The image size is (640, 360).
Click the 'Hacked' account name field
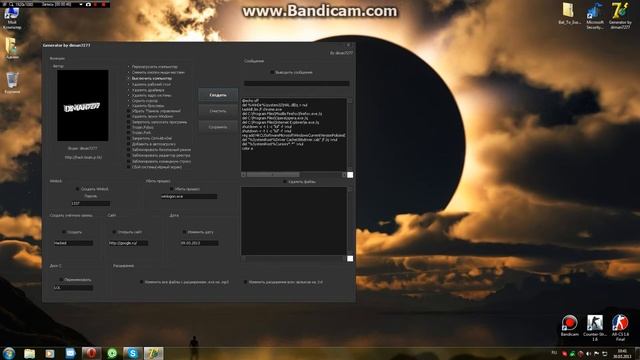(x=73, y=243)
